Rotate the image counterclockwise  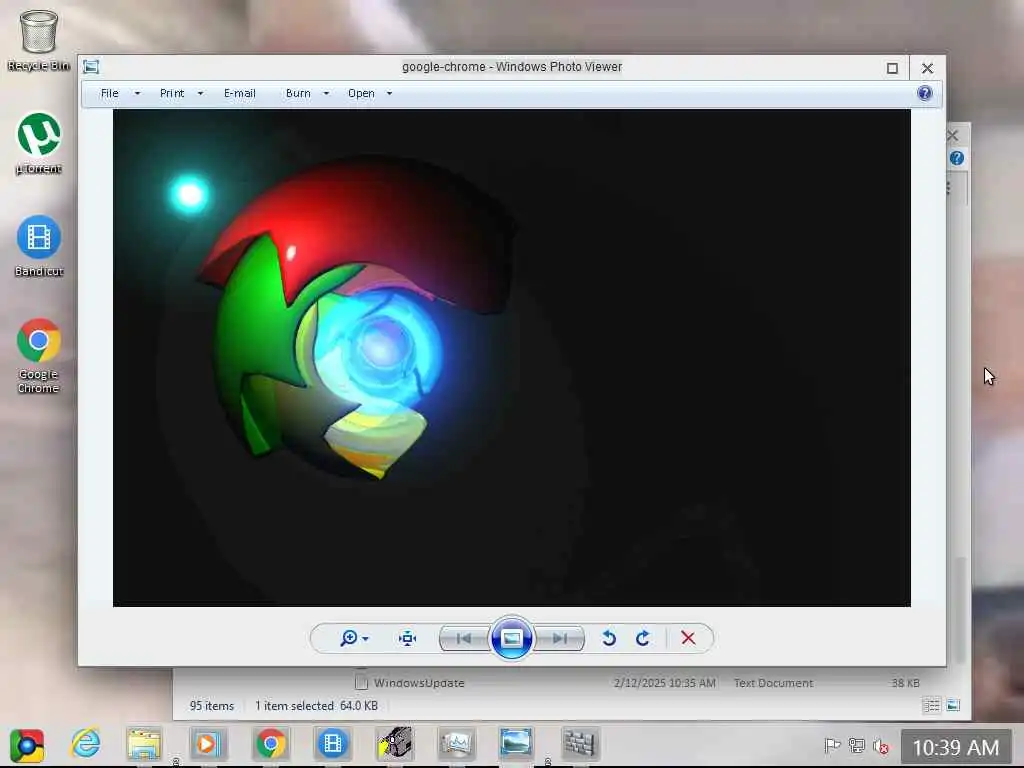pyautogui.click(x=609, y=638)
